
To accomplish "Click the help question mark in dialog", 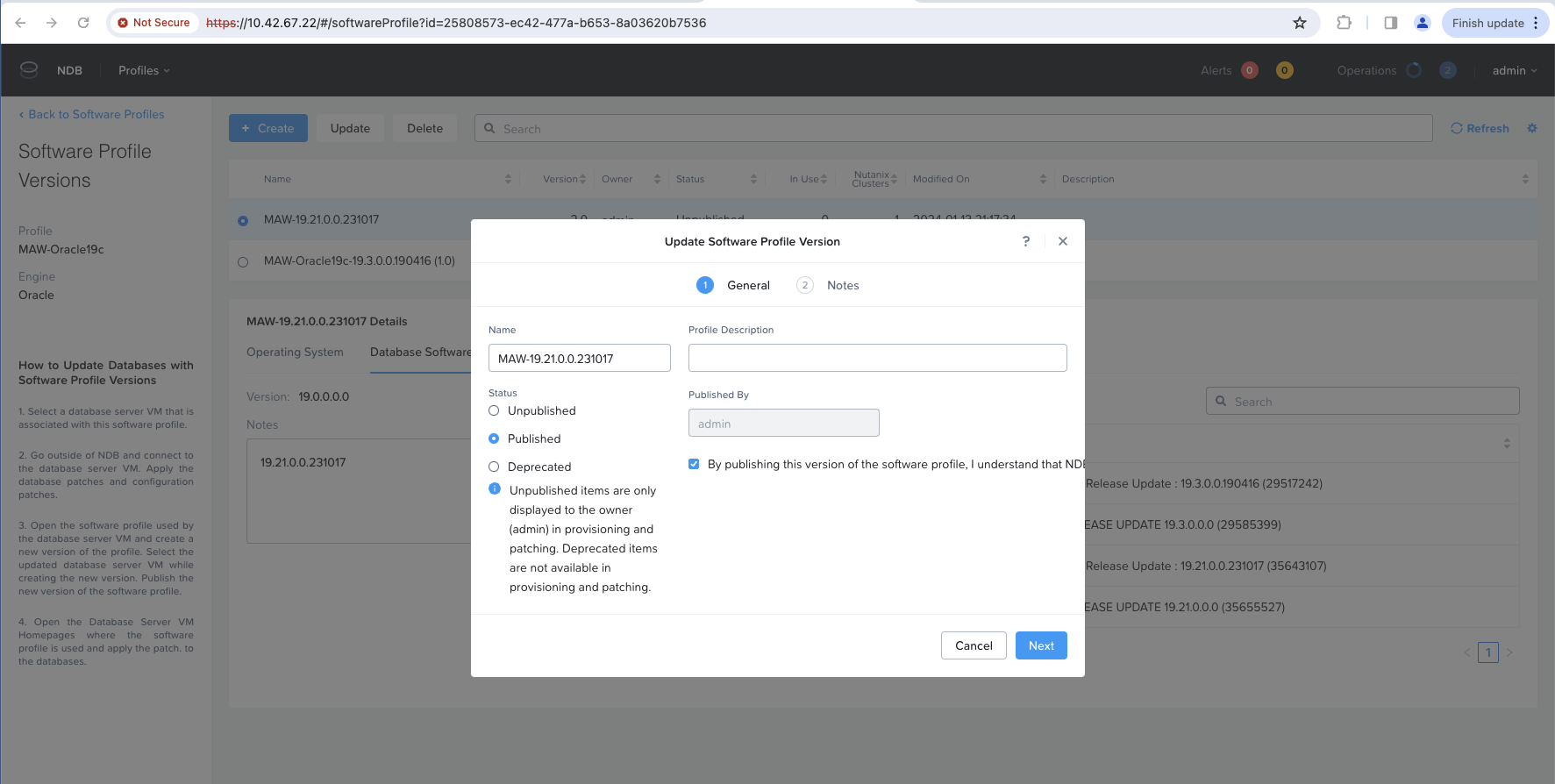I will (x=1025, y=241).
